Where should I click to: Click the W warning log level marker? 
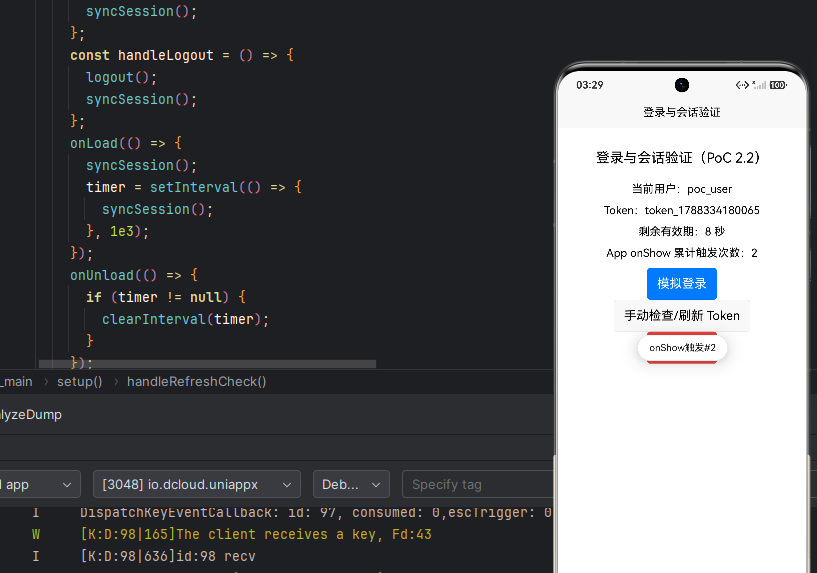tap(35, 534)
